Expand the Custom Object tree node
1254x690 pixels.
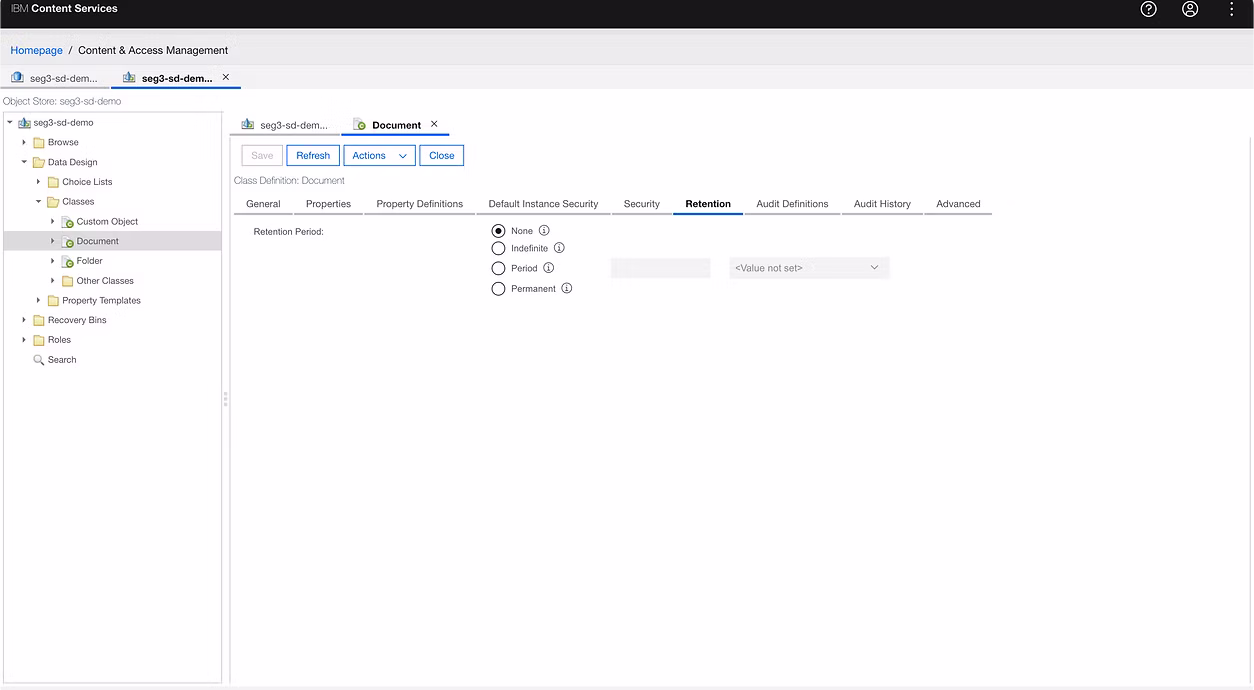tap(53, 221)
